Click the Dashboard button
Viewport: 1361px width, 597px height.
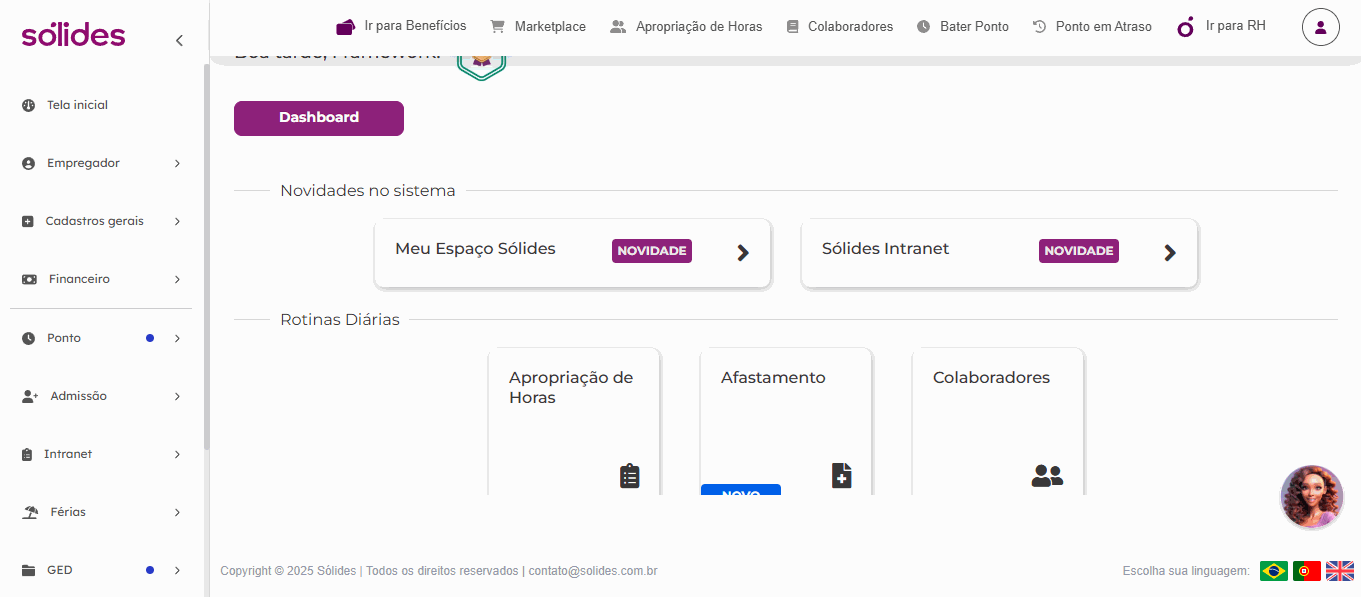click(x=319, y=118)
